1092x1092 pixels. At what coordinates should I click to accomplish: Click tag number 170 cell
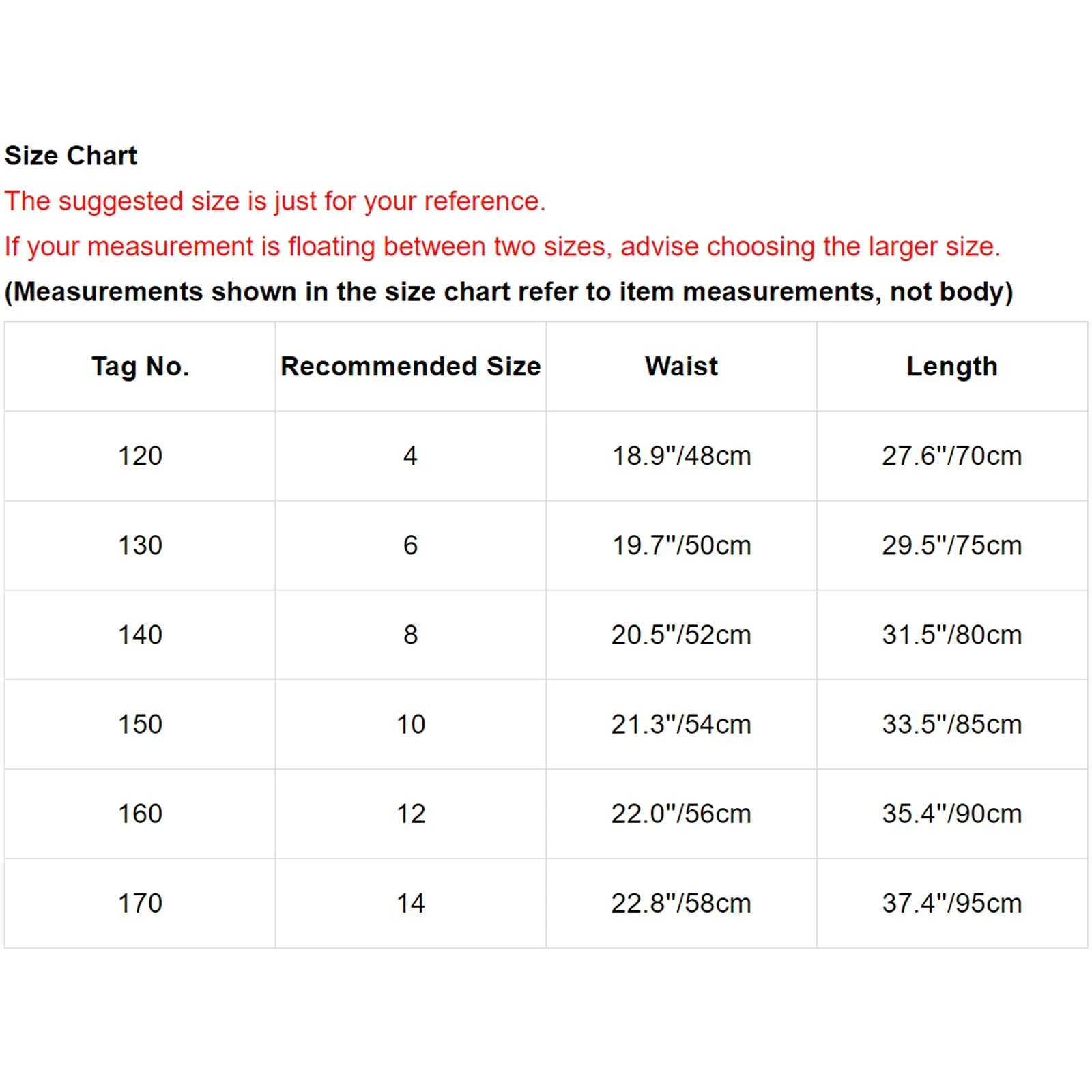tap(140, 903)
